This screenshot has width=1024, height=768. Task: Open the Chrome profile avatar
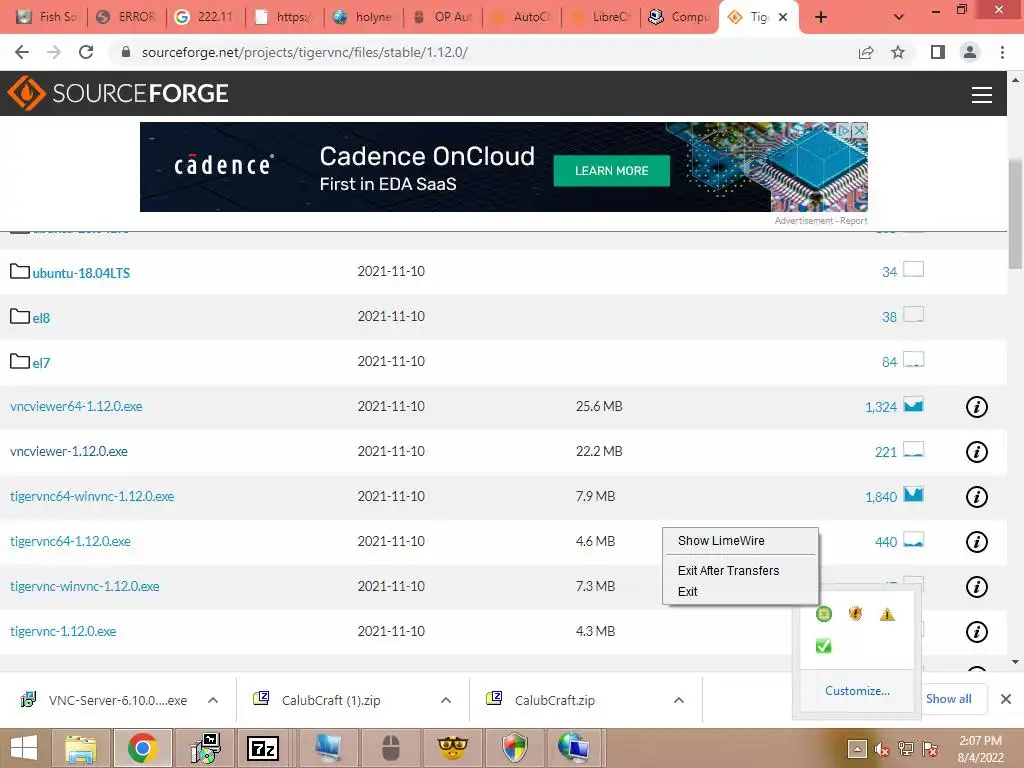970,52
